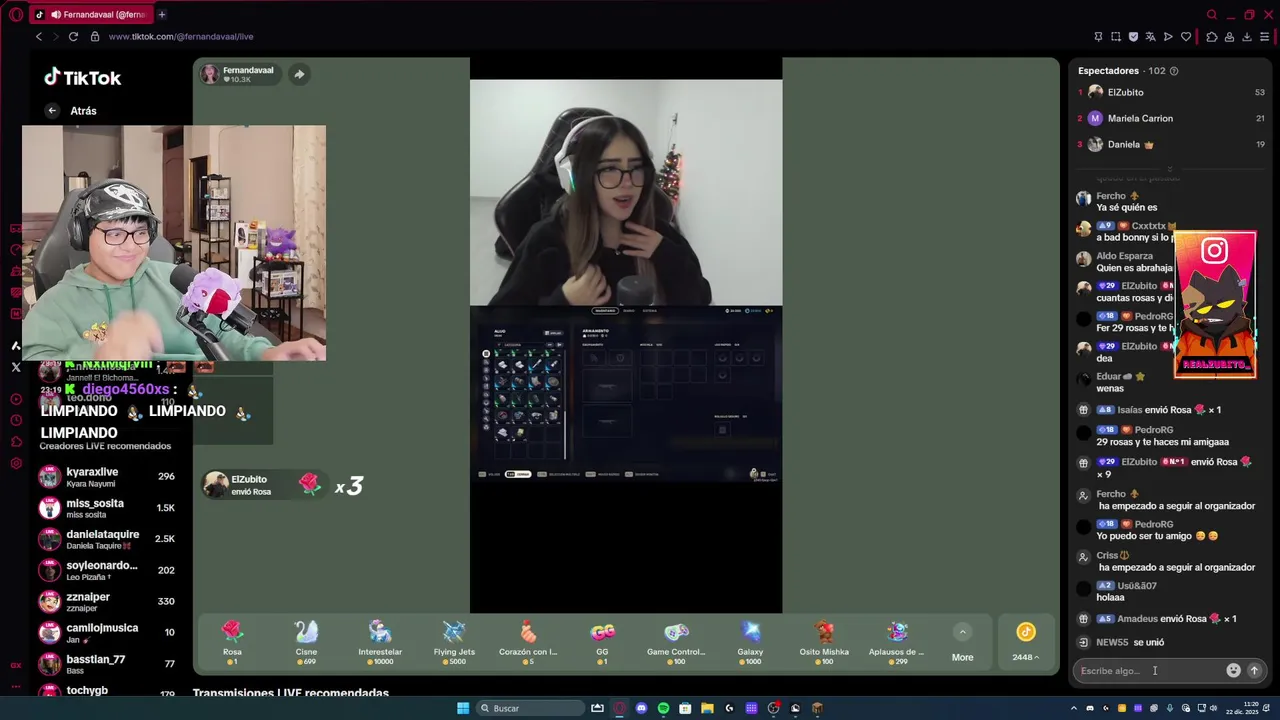Viewport: 1280px width, 720px height.
Task: Click the send/flow arrow icon
Action: (x=1168, y=37)
